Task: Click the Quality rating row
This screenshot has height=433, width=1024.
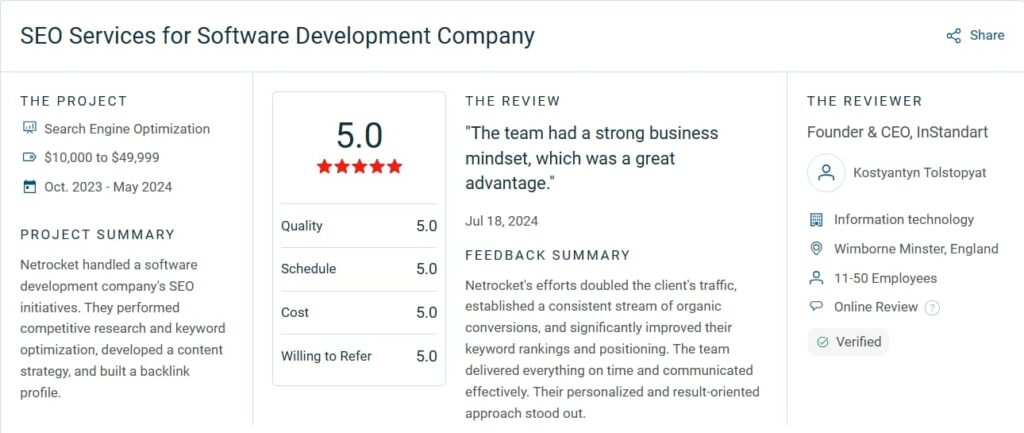Action: coord(359,226)
